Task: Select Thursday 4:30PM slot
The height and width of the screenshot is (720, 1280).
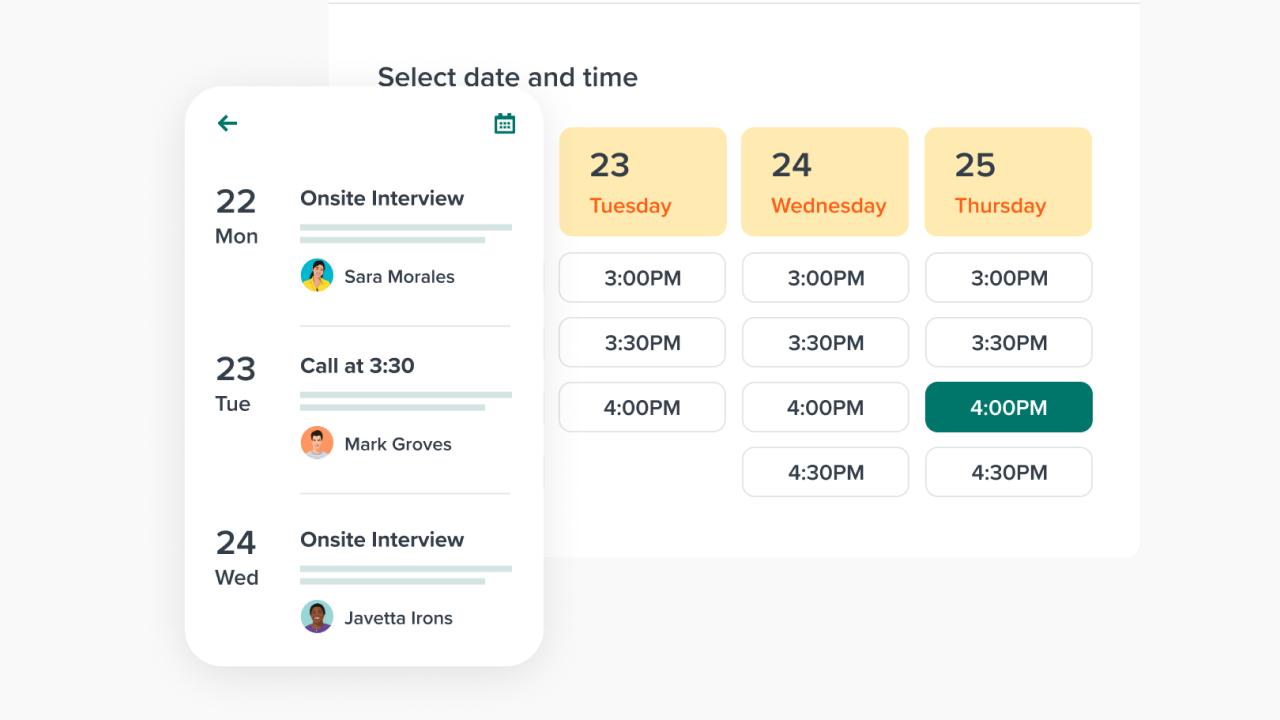Action: [x=1008, y=472]
